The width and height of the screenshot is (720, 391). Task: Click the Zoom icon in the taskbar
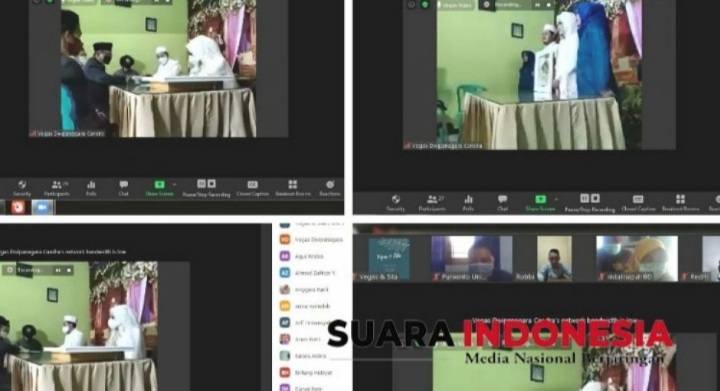(x=42, y=207)
